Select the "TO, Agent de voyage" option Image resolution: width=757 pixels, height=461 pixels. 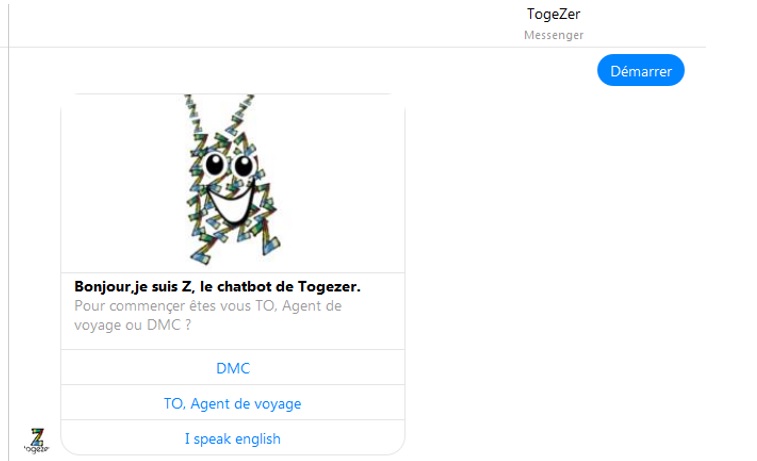click(233, 403)
